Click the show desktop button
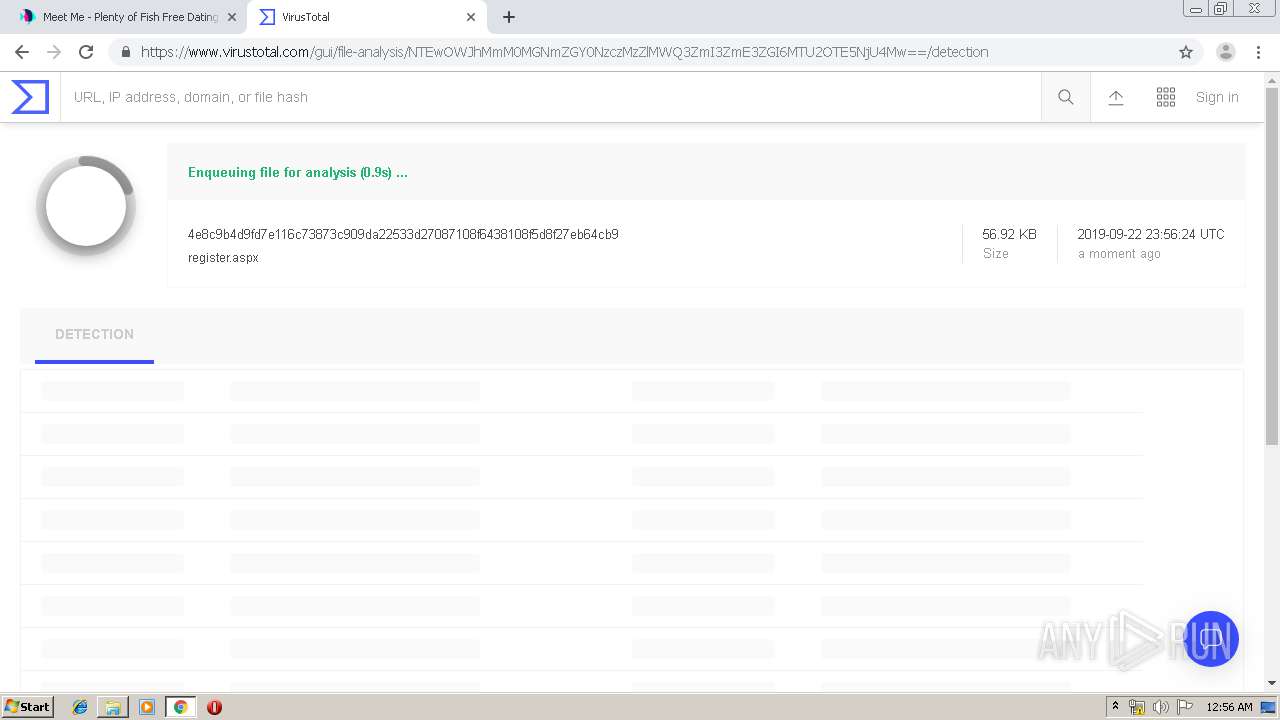This screenshot has width=1280, height=720. pyautogui.click(x=1269, y=707)
